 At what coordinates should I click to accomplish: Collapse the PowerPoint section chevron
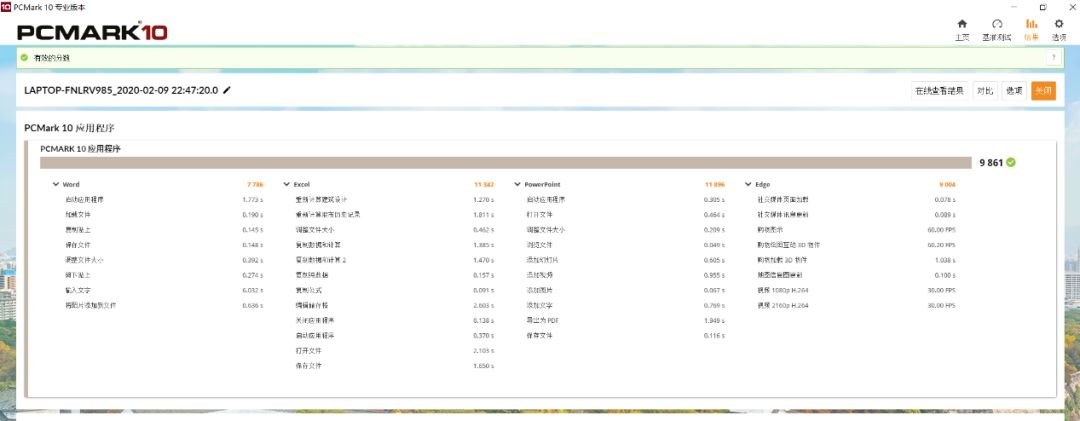(517, 185)
